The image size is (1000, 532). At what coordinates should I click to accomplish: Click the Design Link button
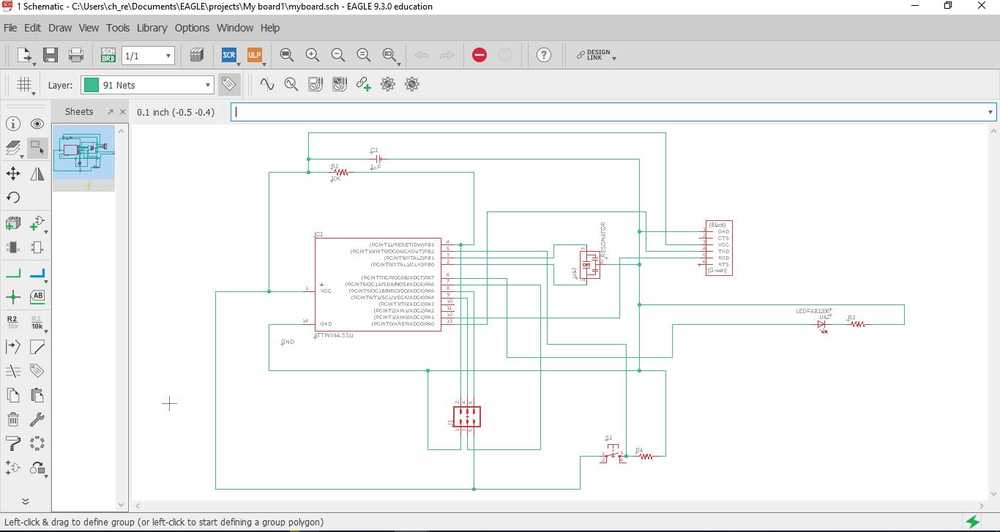click(x=596, y=55)
